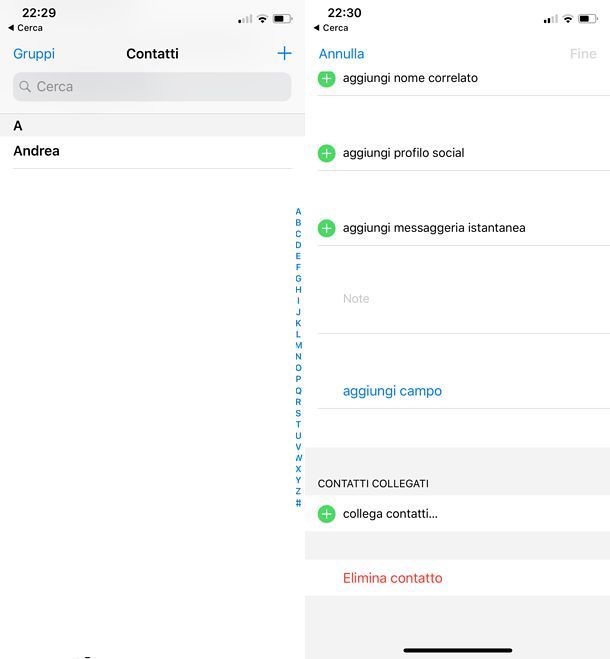Screen dimensions: 610x659
Task: Tap the blue plus add-contact icon
Action: (285, 53)
